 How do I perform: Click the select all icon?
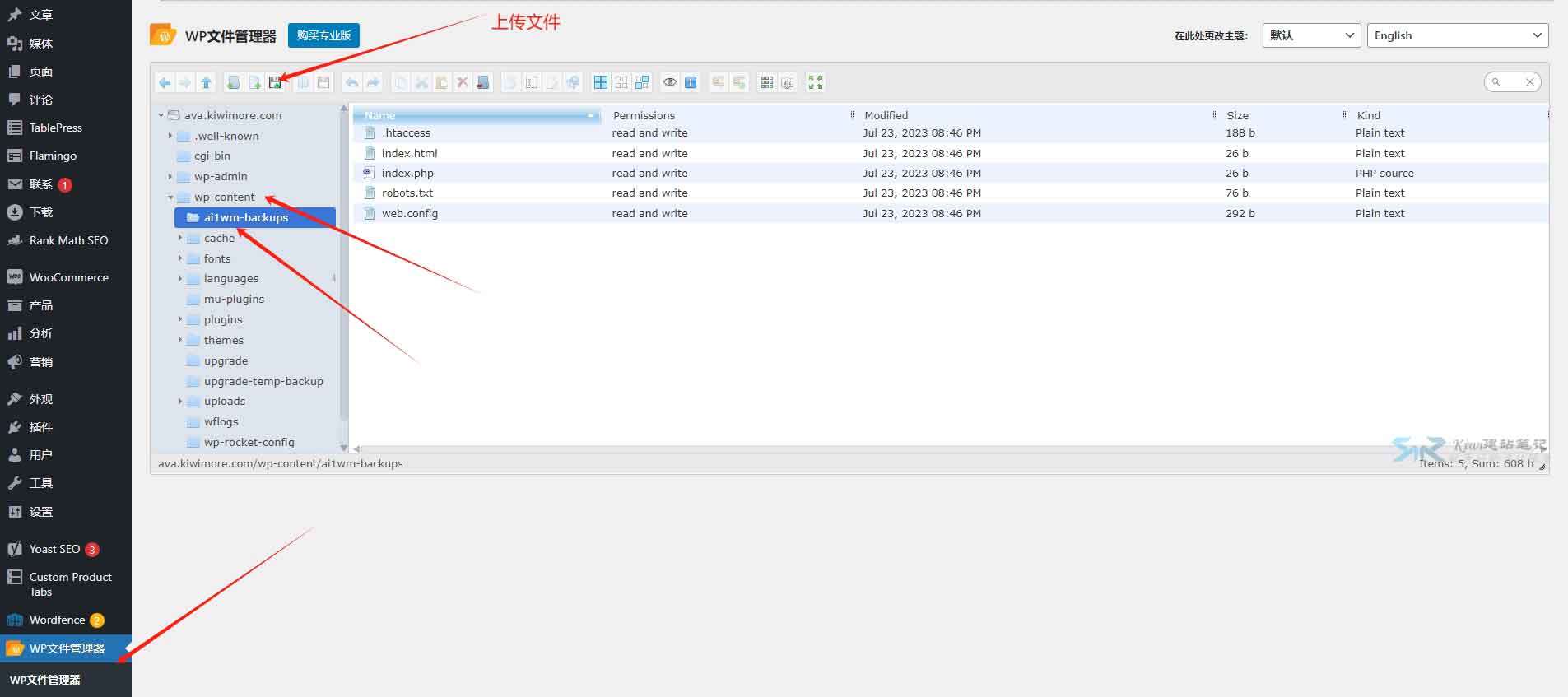601,82
